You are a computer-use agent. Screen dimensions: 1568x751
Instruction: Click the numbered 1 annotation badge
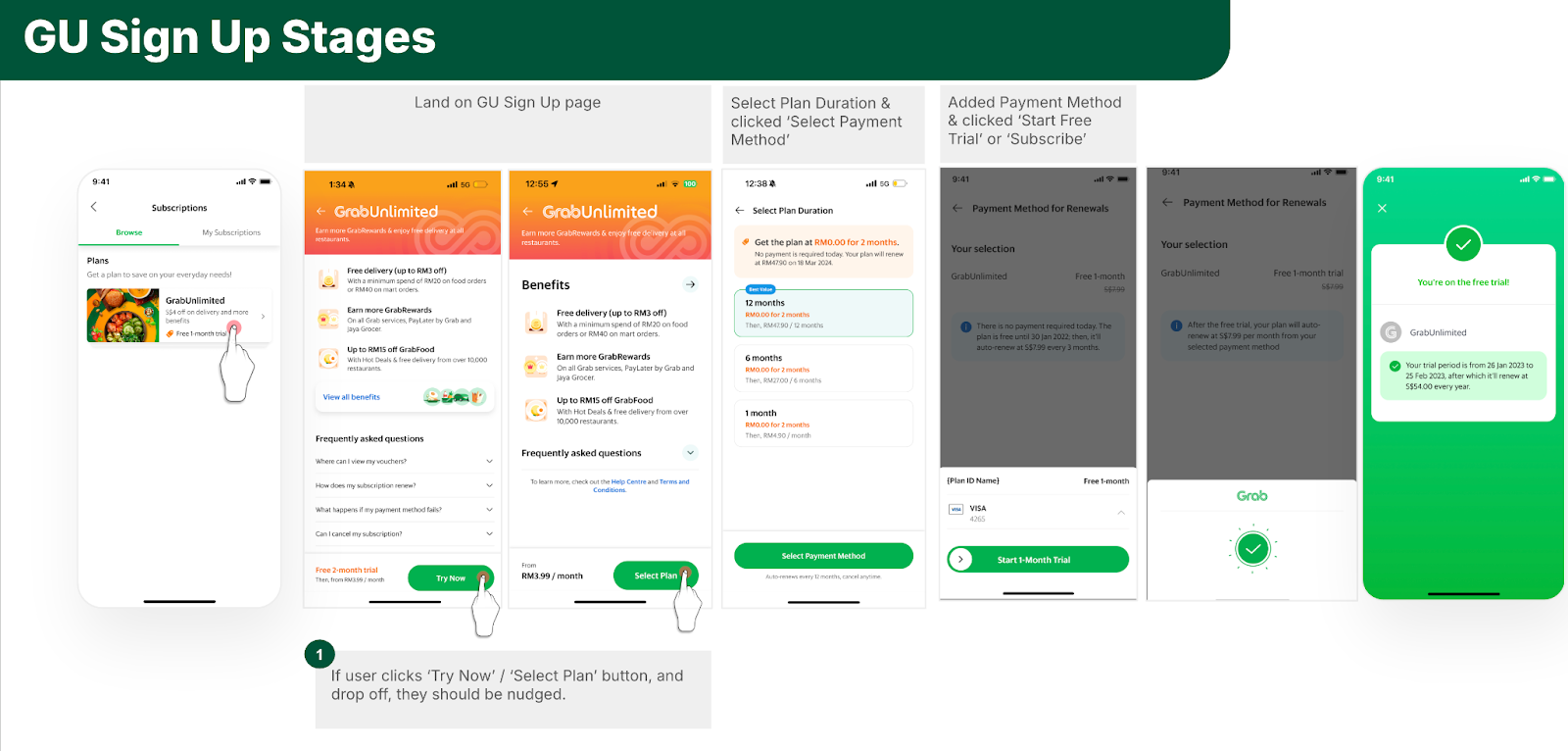pyautogui.click(x=319, y=654)
